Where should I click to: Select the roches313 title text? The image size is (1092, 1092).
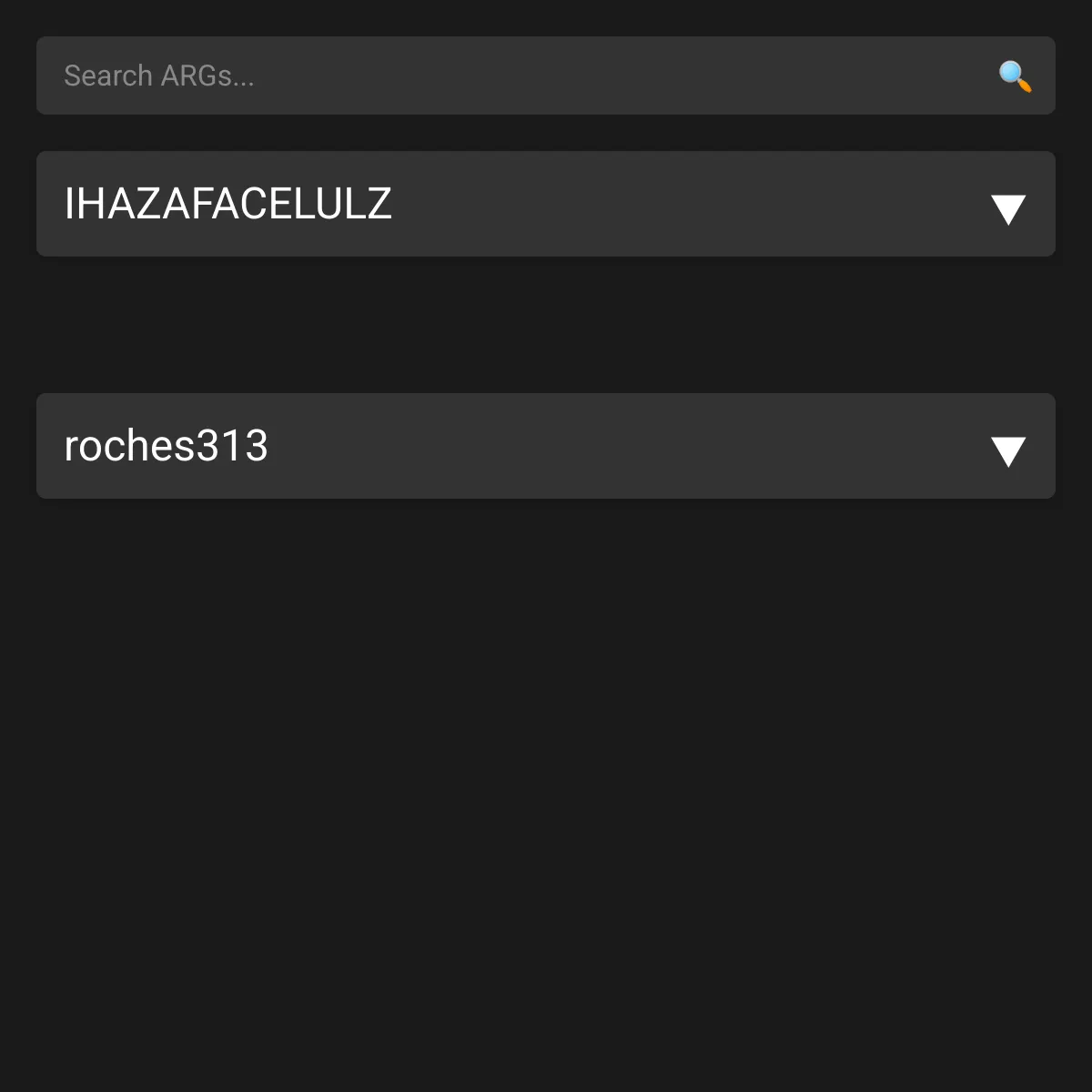[x=167, y=446]
